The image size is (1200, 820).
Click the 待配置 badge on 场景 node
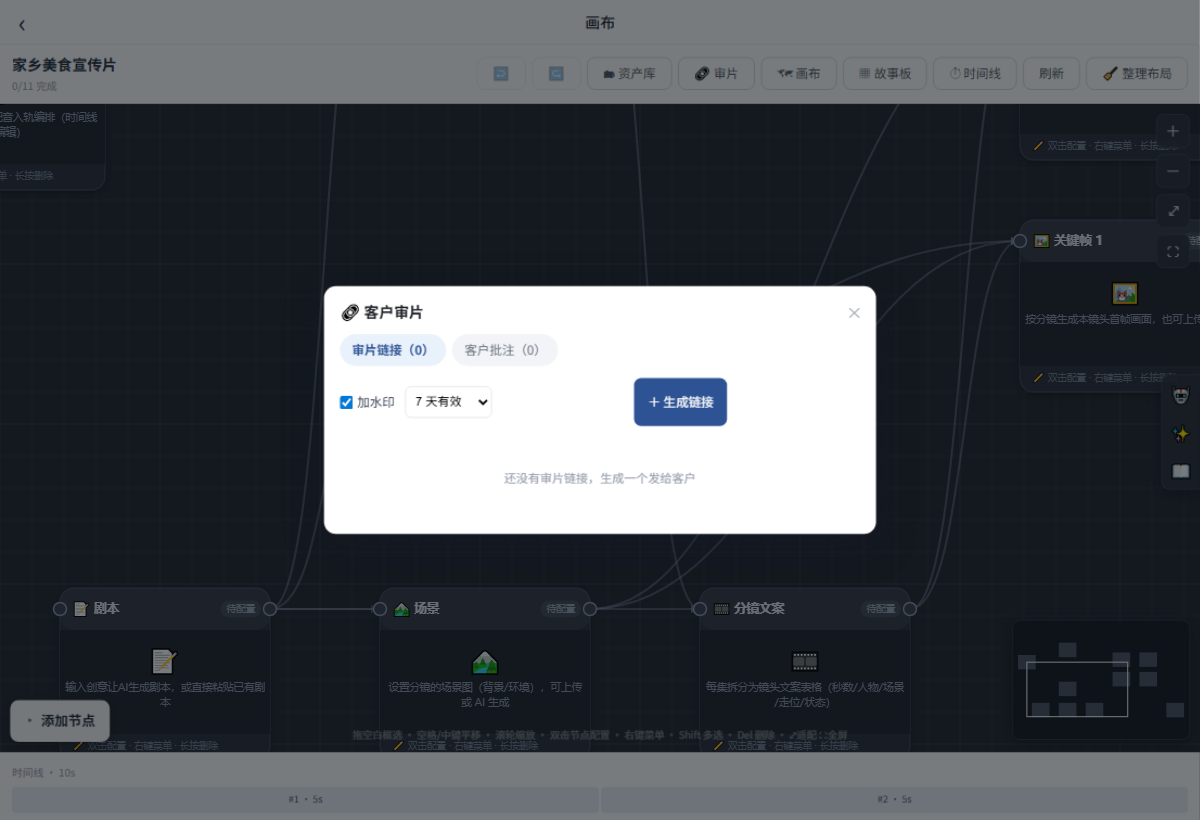pos(560,609)
